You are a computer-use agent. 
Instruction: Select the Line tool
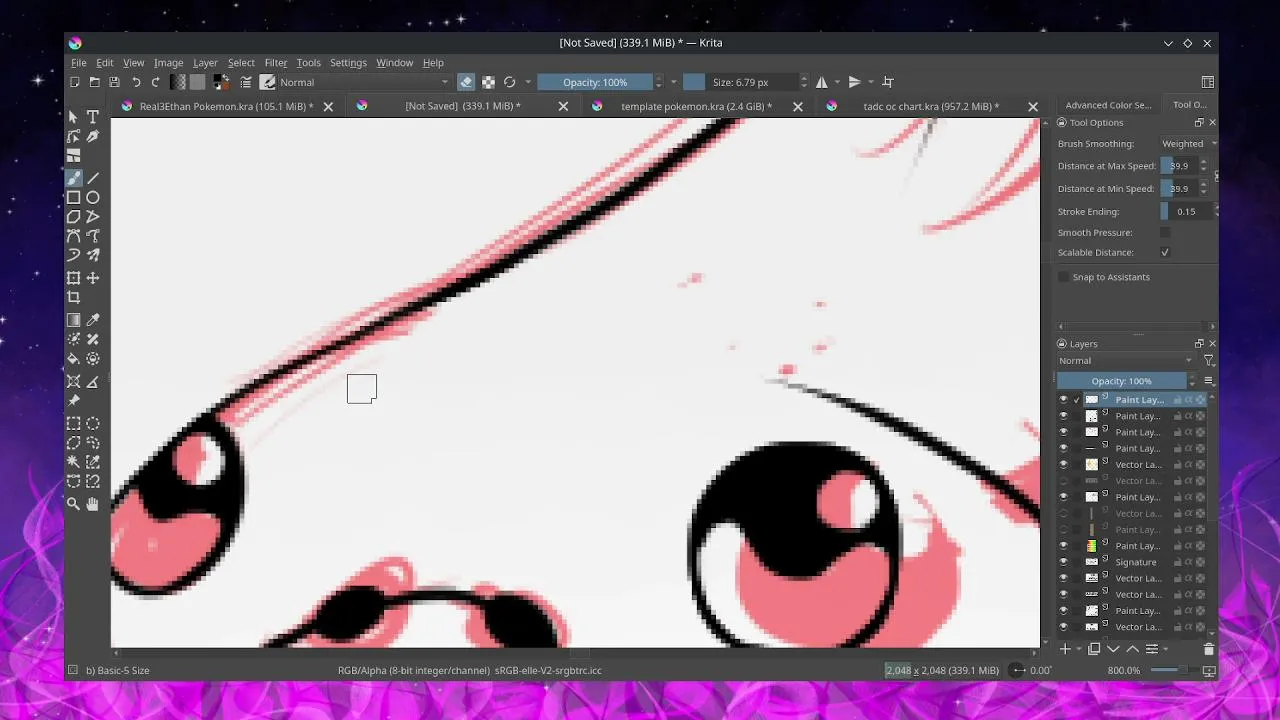pos(93,178)
